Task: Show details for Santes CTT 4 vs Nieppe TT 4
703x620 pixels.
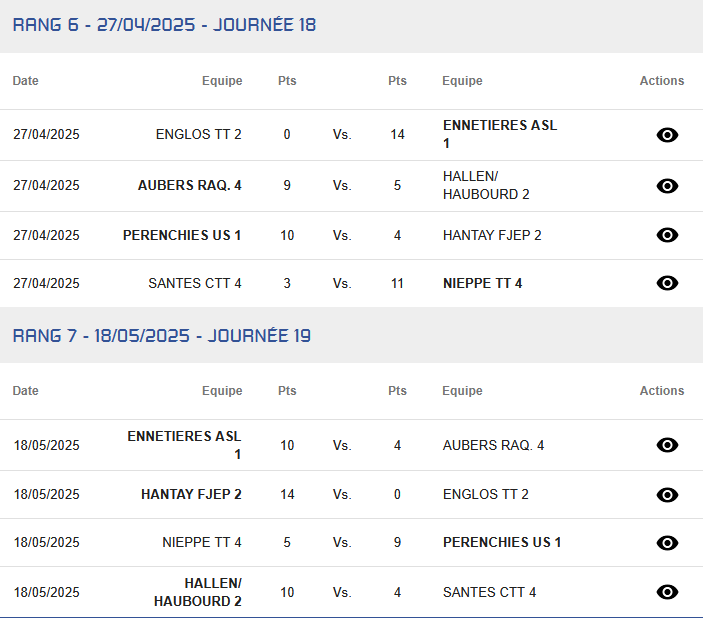Action: point(667,283)
